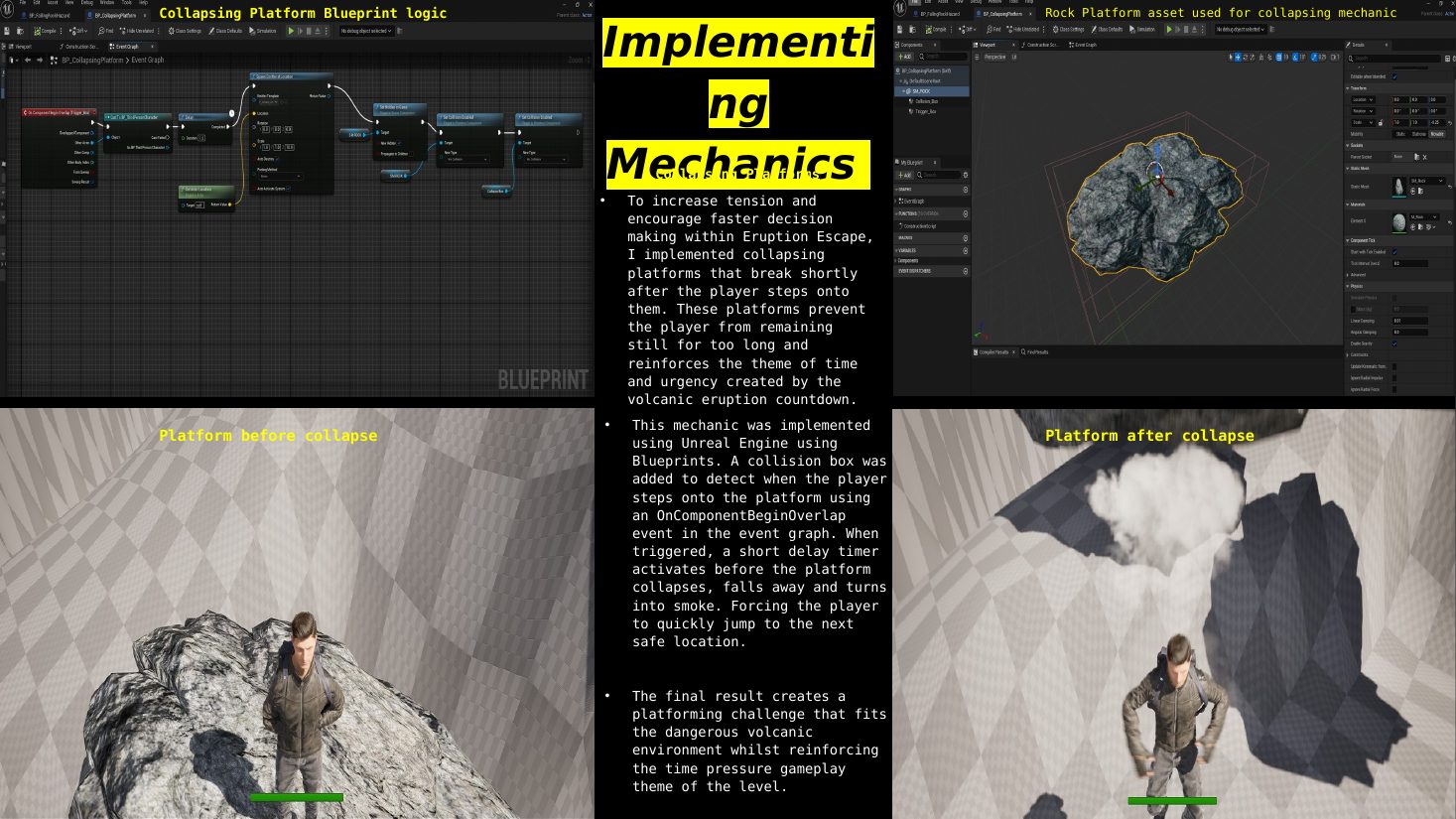This screenshot has height=819, width=1456.
Task: Toggle the Ignore Radial Impulse checkbox
Action: (1394, 377)
